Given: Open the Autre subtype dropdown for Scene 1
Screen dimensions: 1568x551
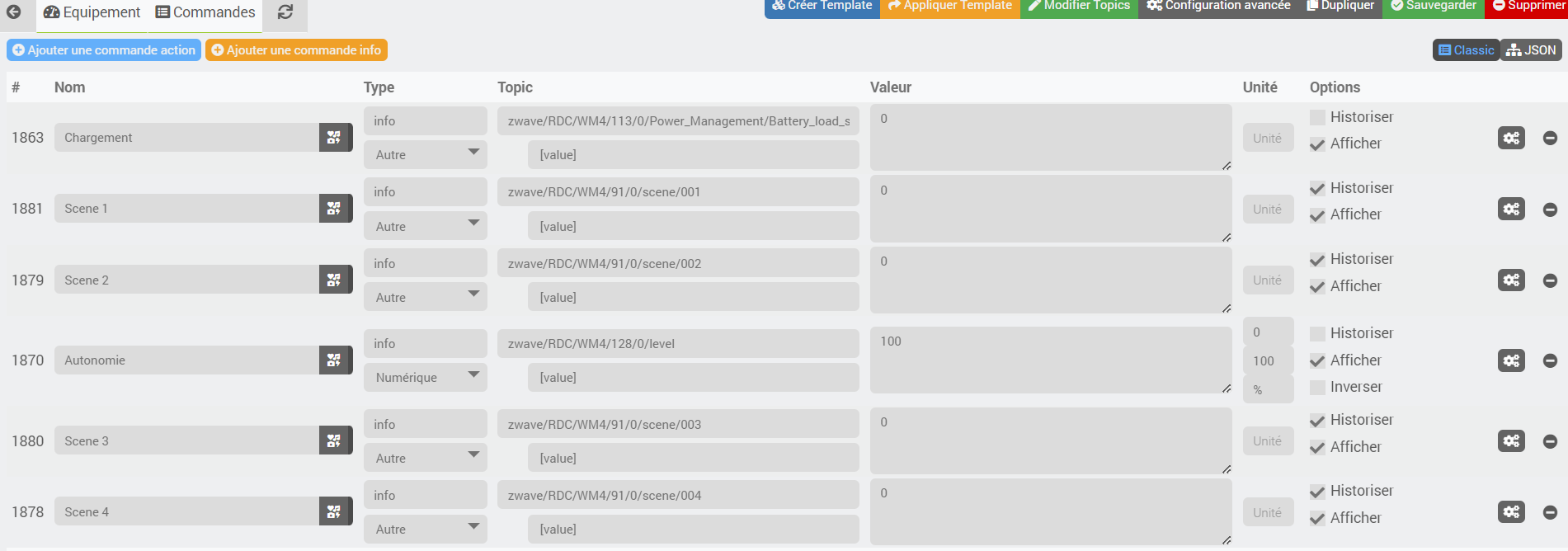Looking at the screenshot, I should tap(426, 226).
